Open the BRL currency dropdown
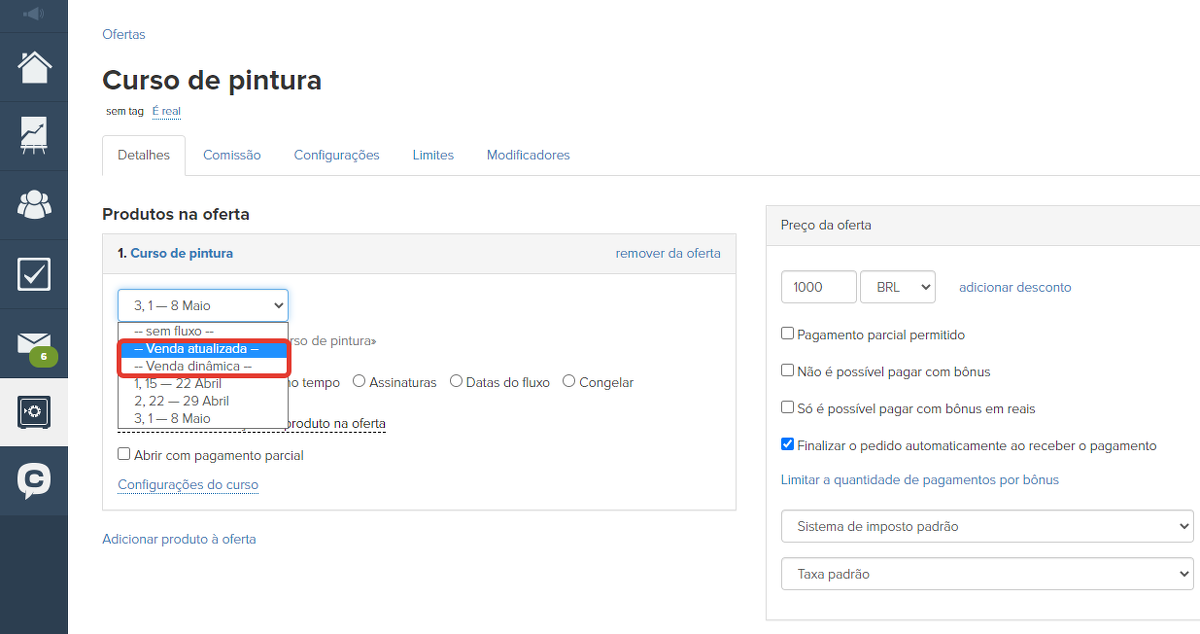Screen dimensions: 1200x634 pyautogui.click(x=897, y=287)
